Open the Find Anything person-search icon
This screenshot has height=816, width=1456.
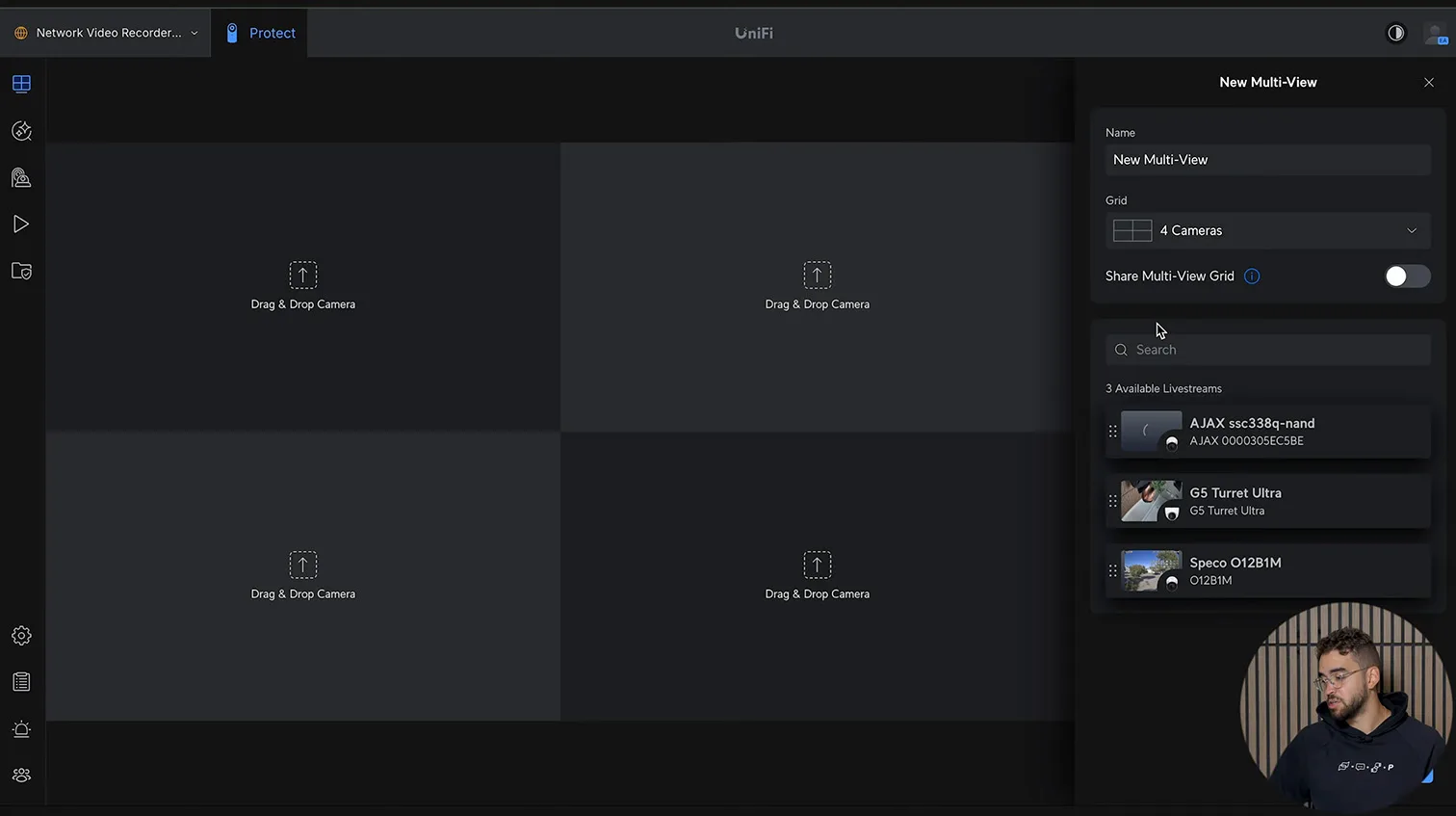[21, 177]
